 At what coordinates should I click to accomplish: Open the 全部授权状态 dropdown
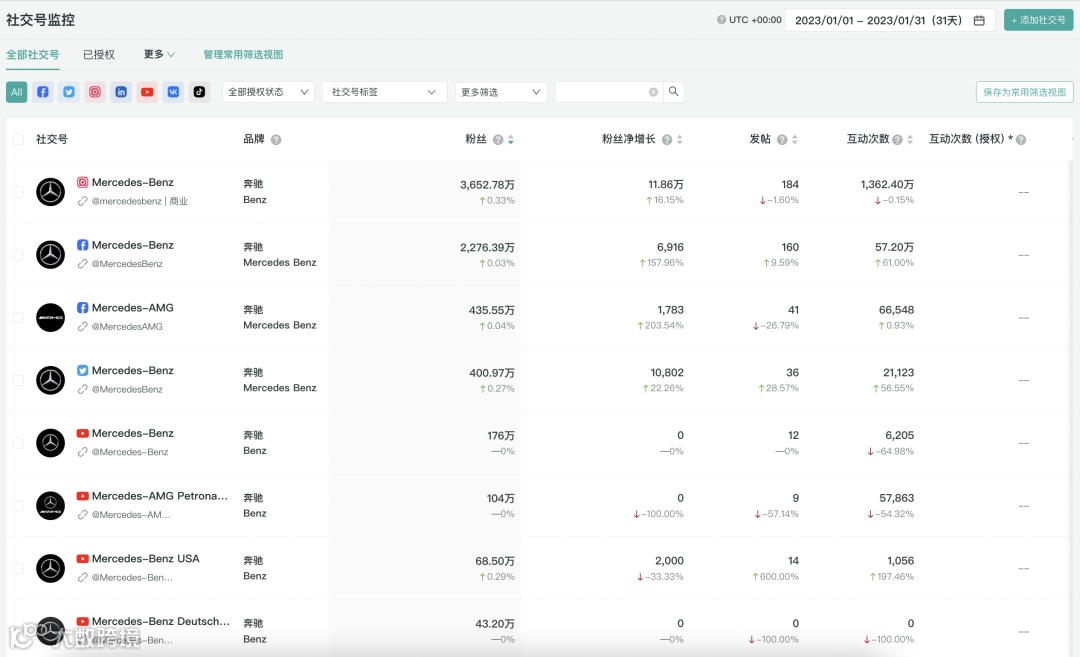tap(268, 92)
